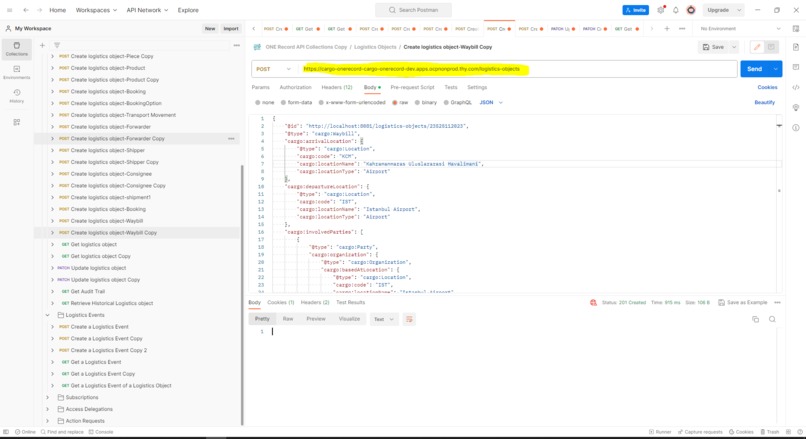Image resolution: width=806 pixels, height=439 pixels.
Task: Open the response Text format dropdown
Action: click(383, 319)
